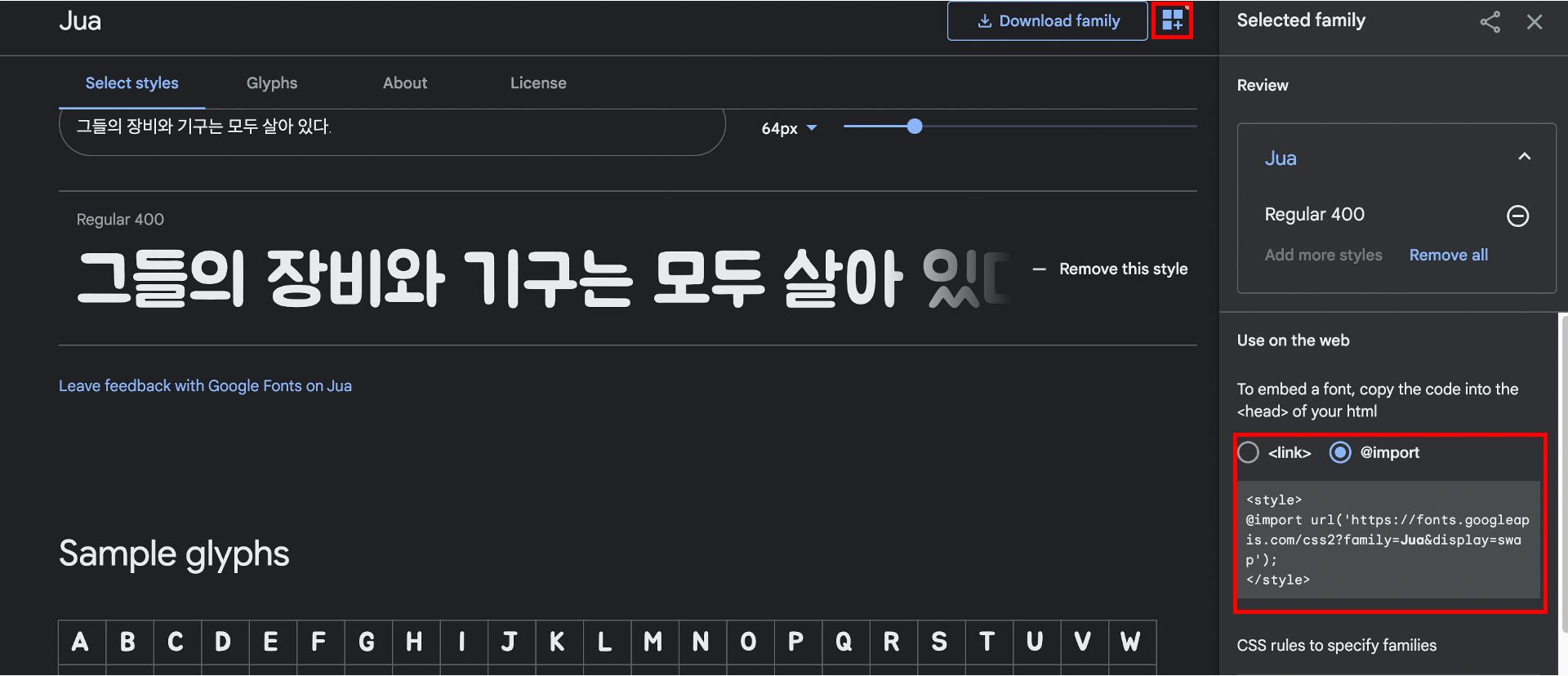Click the Sample glyphs heading
The height and width of the screenshot is (676, 1568).
[174, 554]
